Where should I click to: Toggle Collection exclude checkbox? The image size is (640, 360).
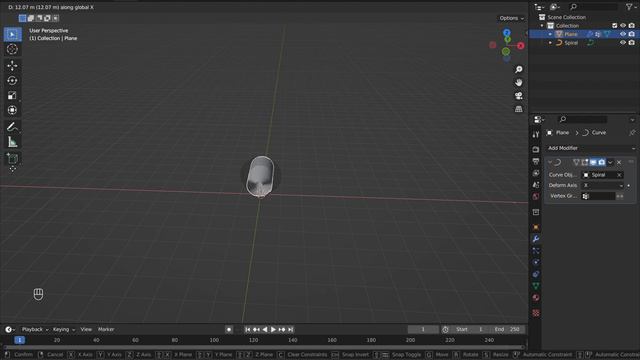pos(615,25)
